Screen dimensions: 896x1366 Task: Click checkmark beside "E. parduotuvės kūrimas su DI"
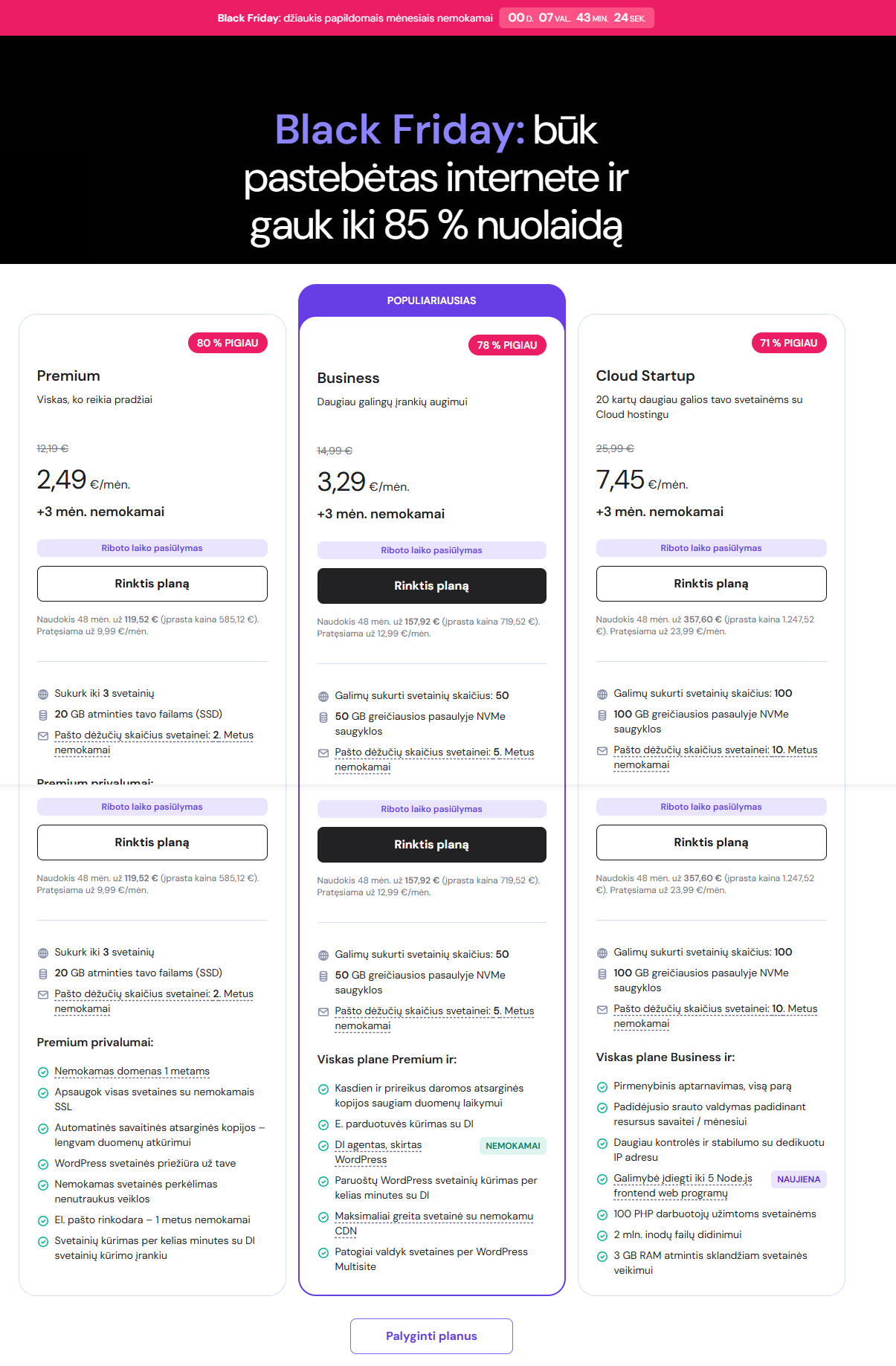323,1125
